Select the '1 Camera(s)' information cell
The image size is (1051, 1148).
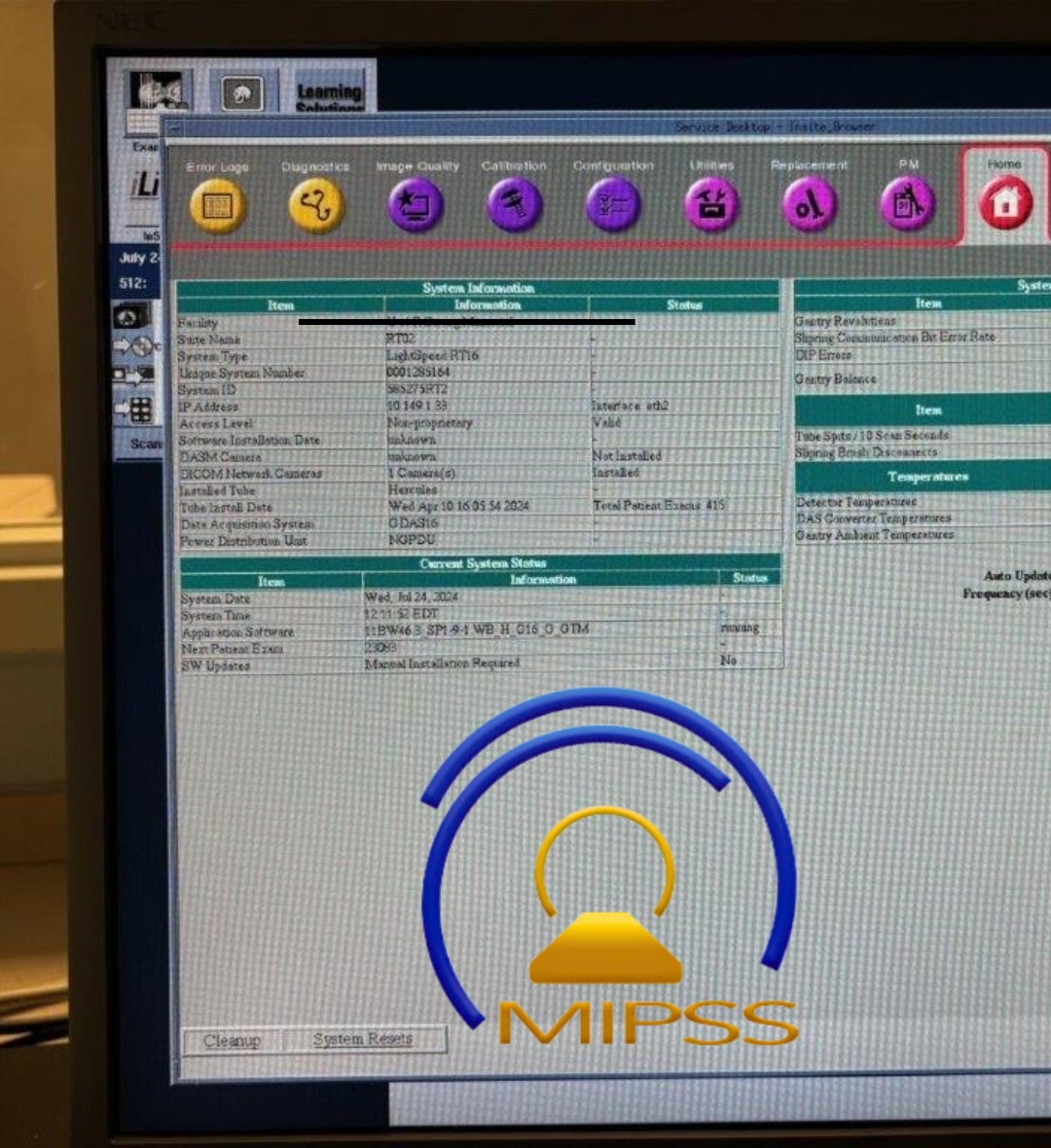click(422, 473)
